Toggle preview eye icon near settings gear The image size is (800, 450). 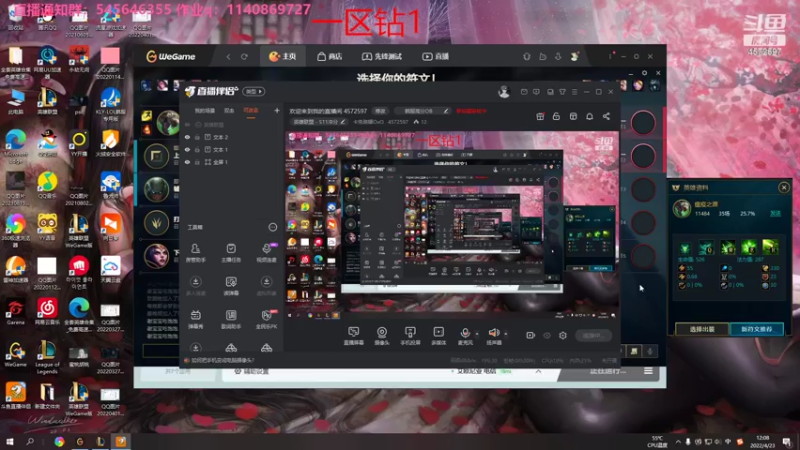click(547, 335)
